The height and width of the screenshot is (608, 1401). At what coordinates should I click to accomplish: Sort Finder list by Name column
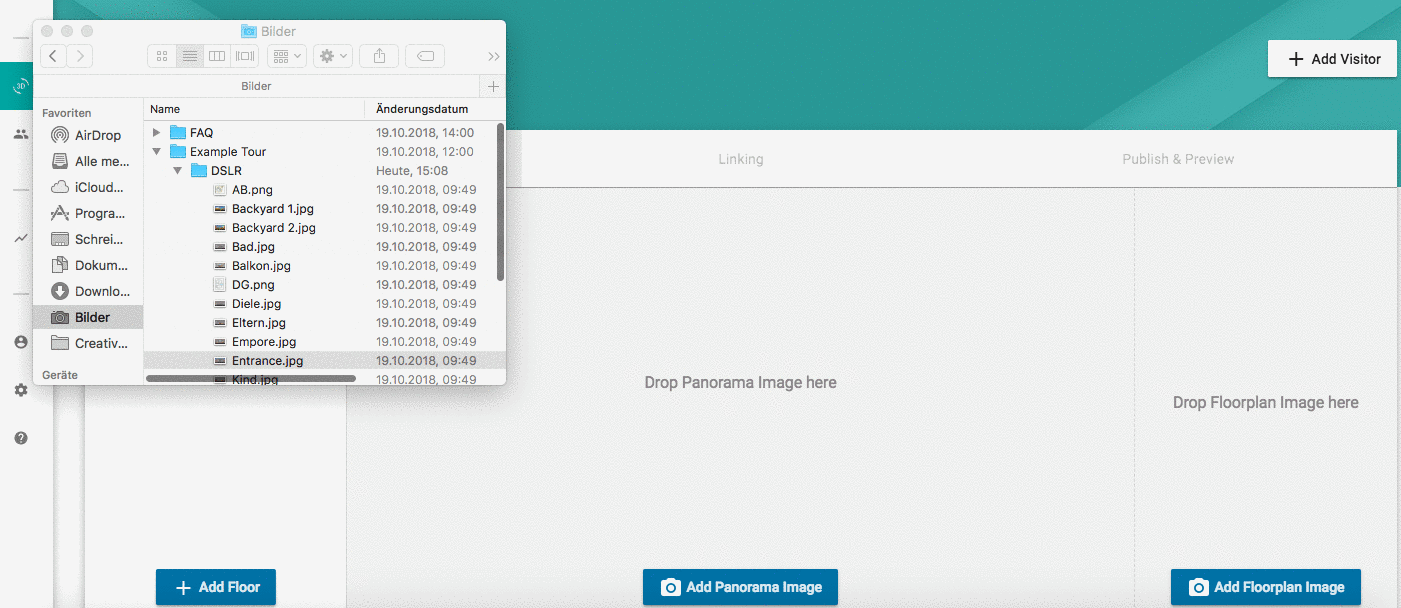(254, 109)
